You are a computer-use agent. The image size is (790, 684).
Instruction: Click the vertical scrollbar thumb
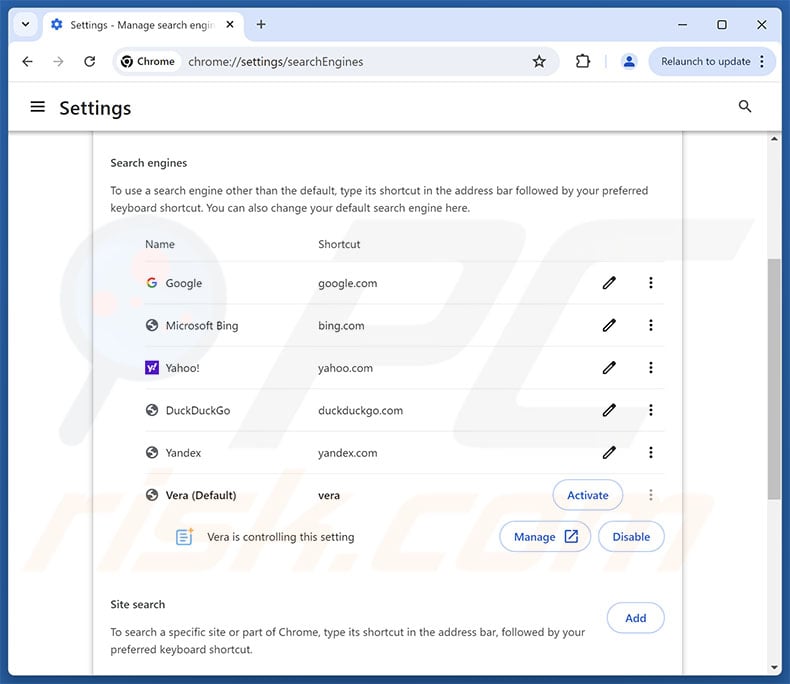pyautogui.click(x=774, y=379)
